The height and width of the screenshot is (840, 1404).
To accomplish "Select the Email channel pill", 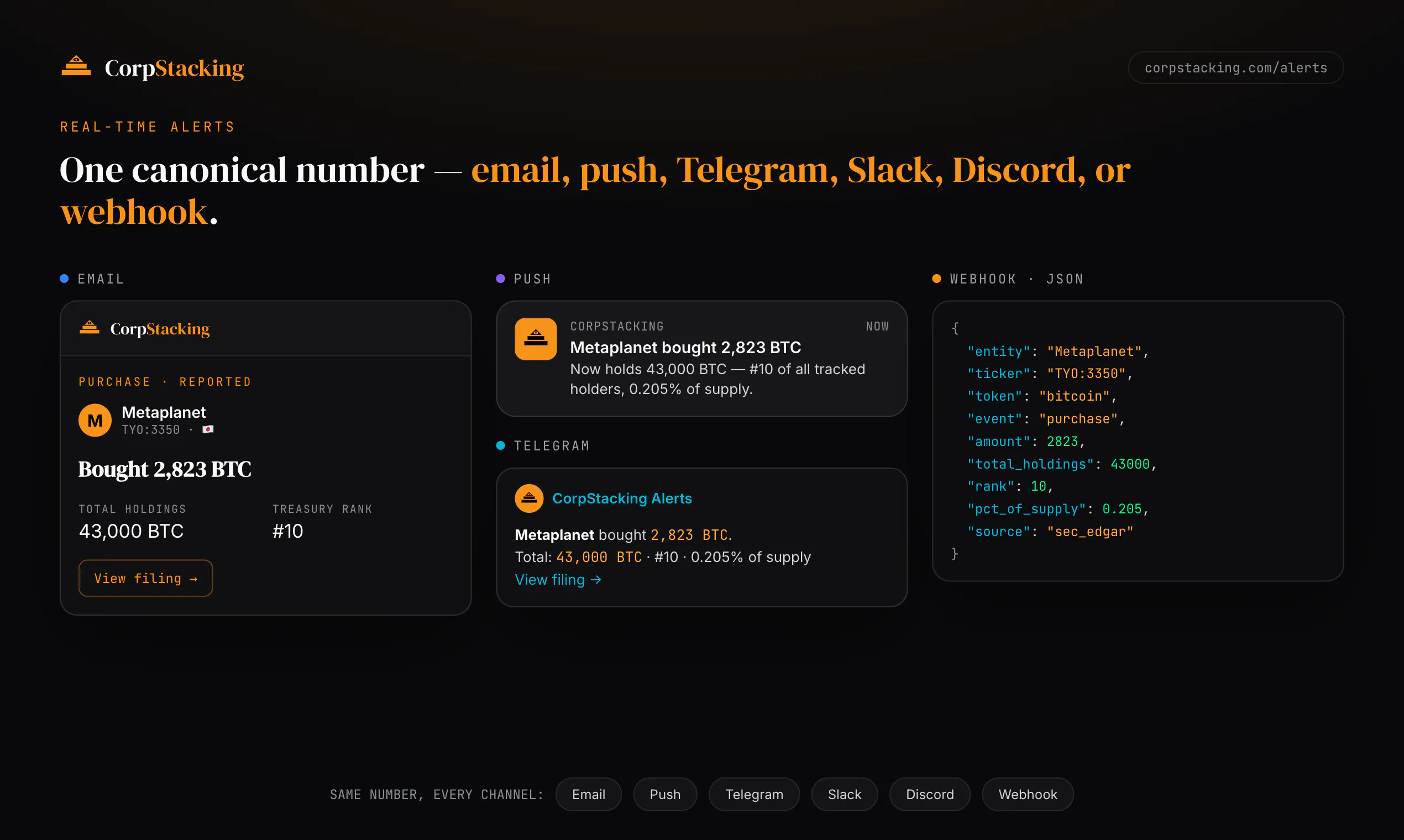I will pos(588,794).
